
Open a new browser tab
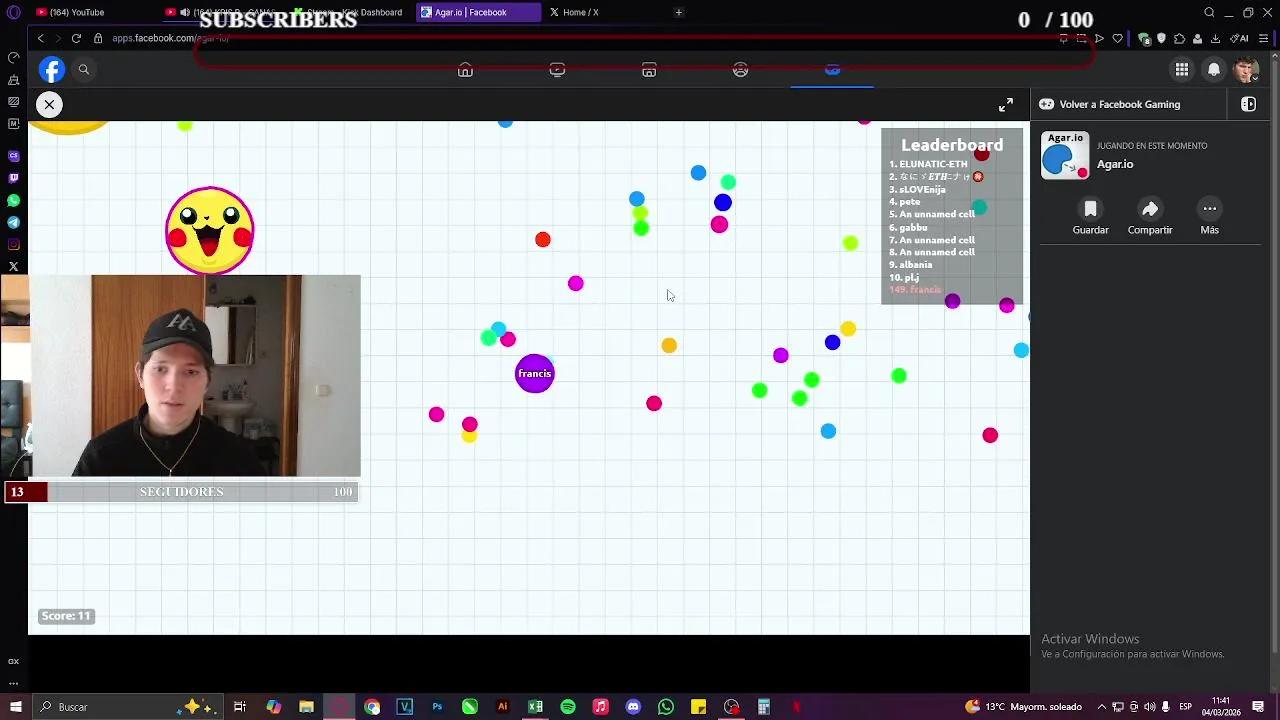pos(678,12)
